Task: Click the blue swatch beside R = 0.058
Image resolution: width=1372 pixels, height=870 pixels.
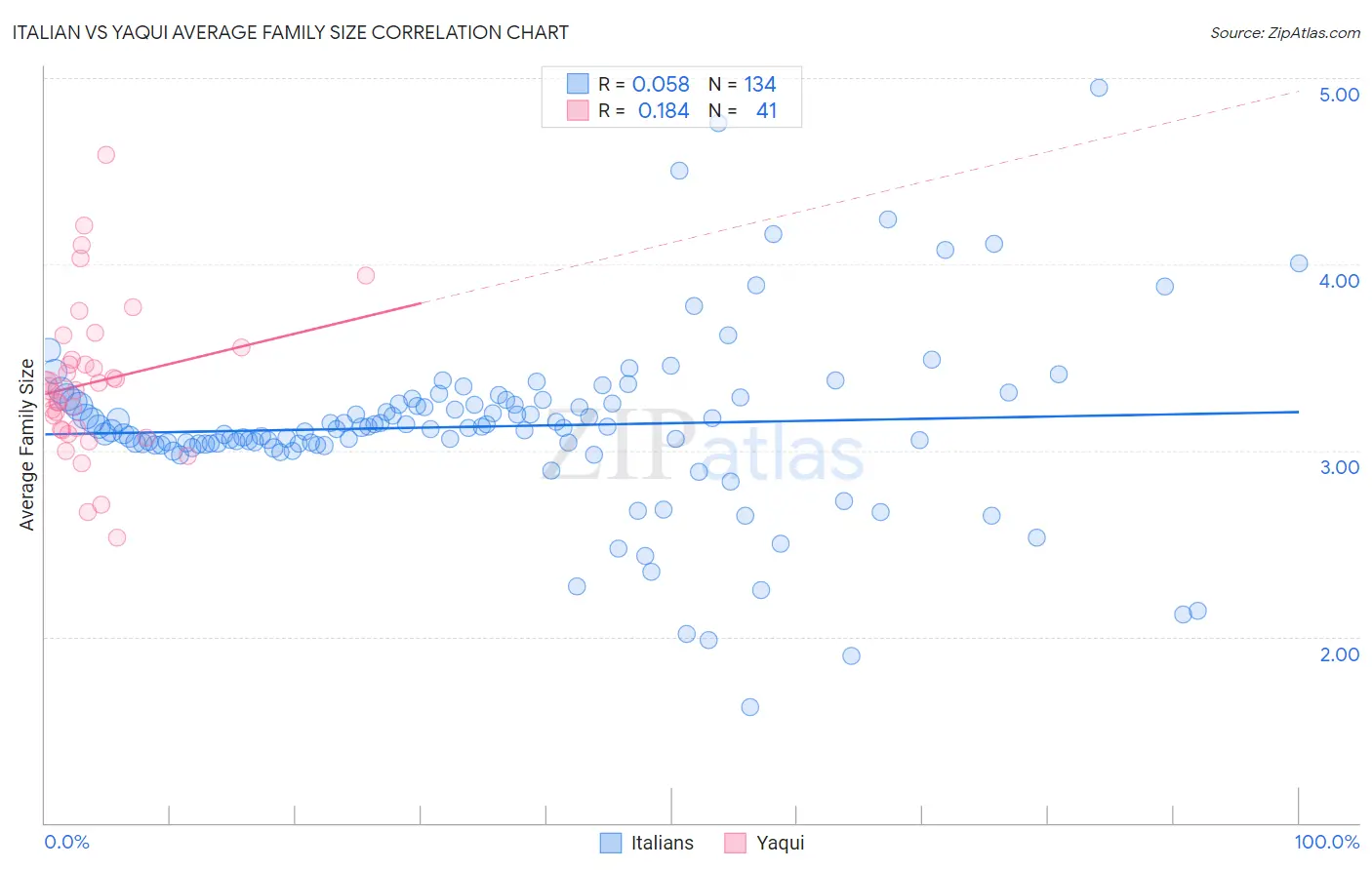Action: [x=578, y=84]
